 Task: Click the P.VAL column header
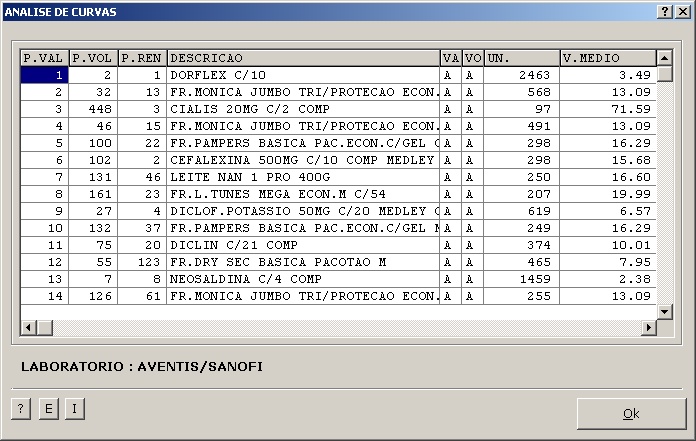[44, 58]
